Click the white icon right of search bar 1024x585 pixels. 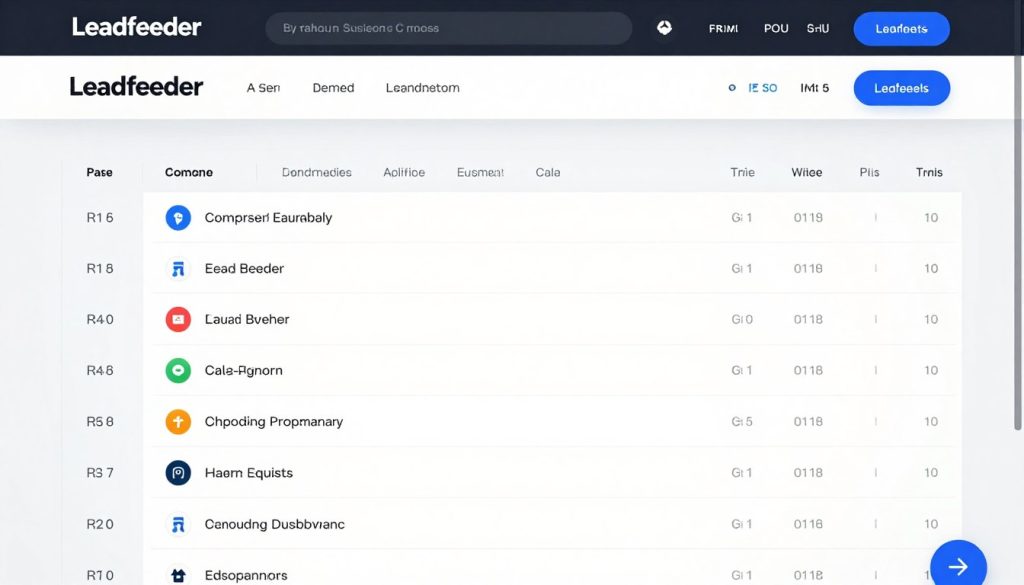point(664,28)
